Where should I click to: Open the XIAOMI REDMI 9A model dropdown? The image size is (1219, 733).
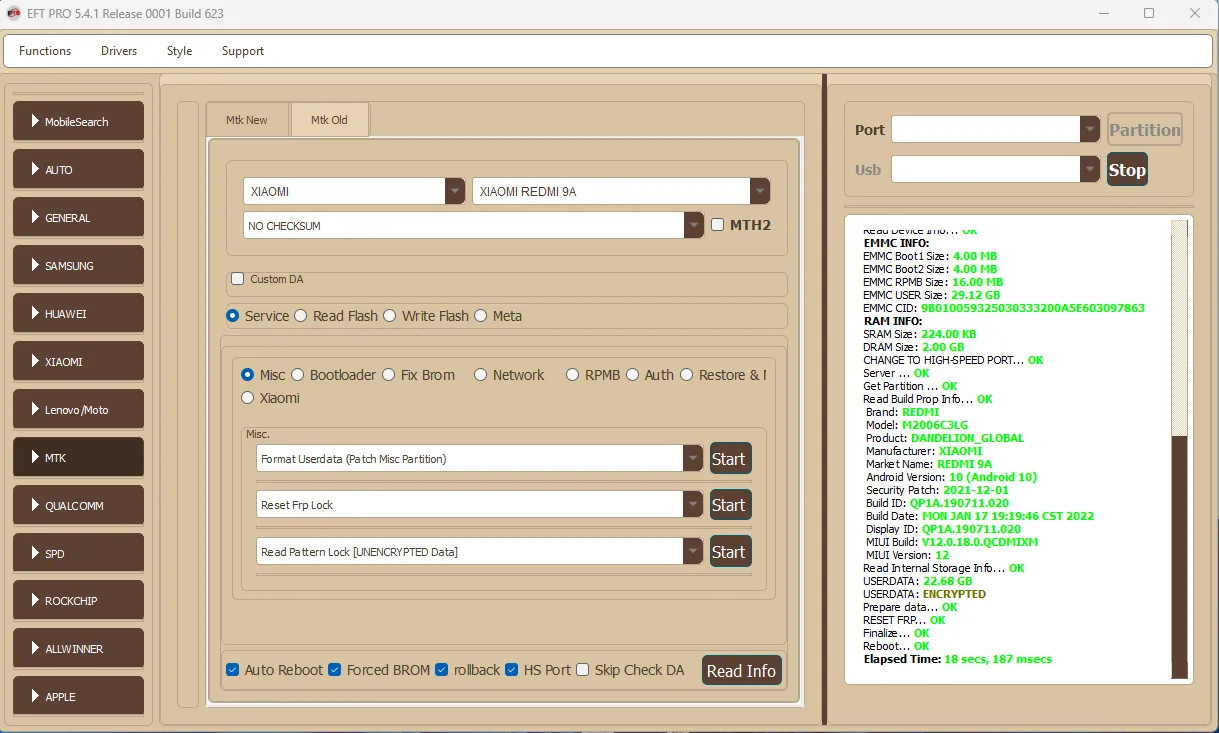pos(760,191)
